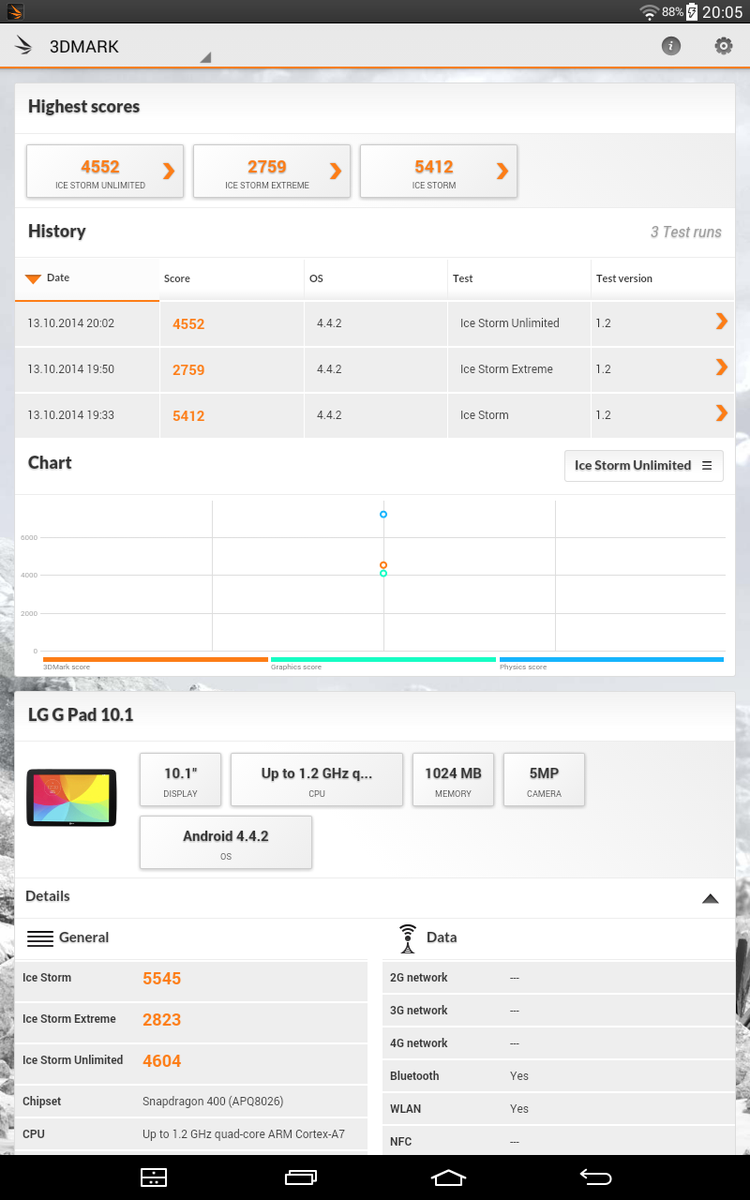
Task: Open Ice Storm Unlimited highest score card
Action: [105, 171]
